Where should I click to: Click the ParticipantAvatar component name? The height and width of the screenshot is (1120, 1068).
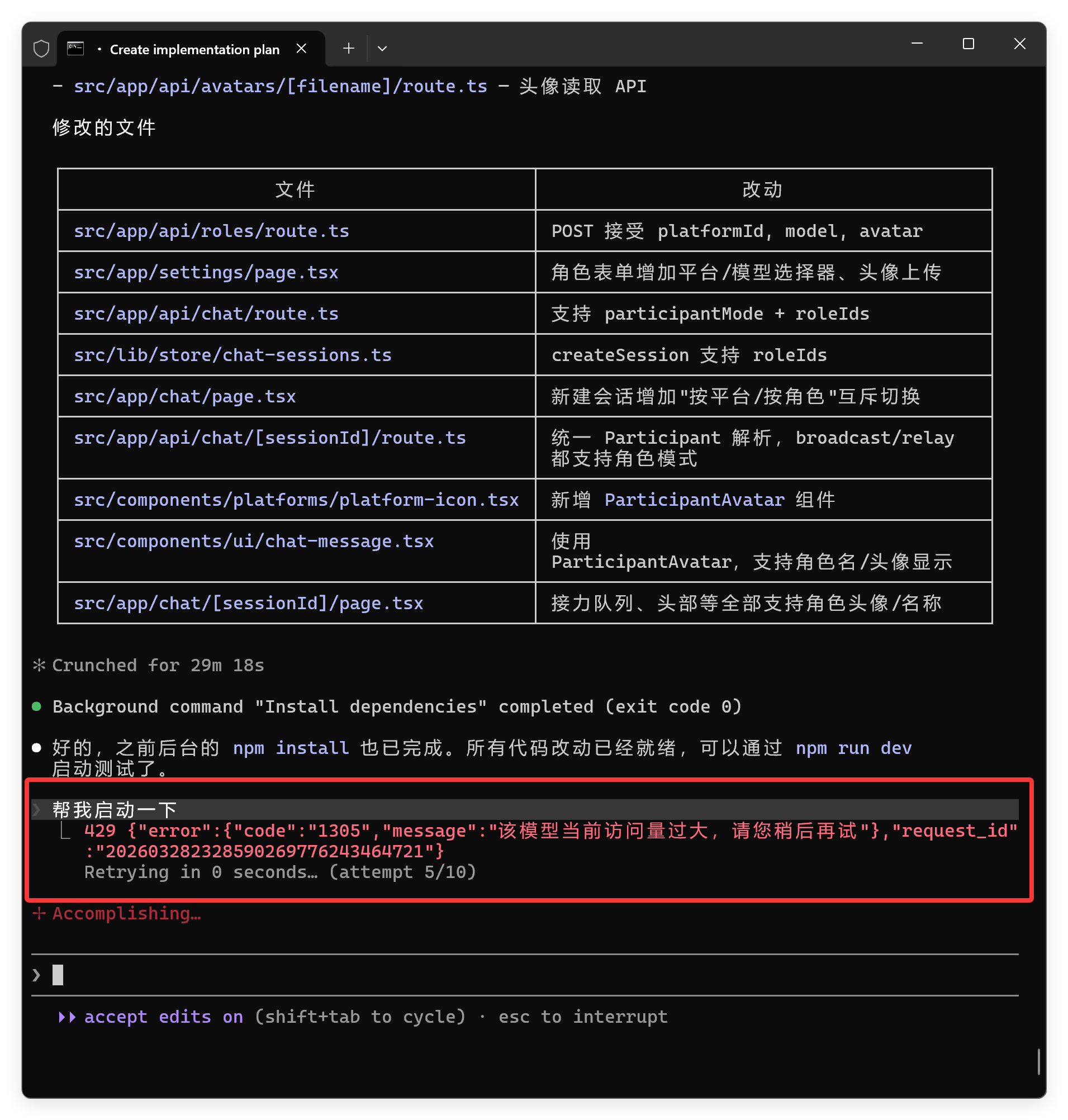[x=694, y=500]
